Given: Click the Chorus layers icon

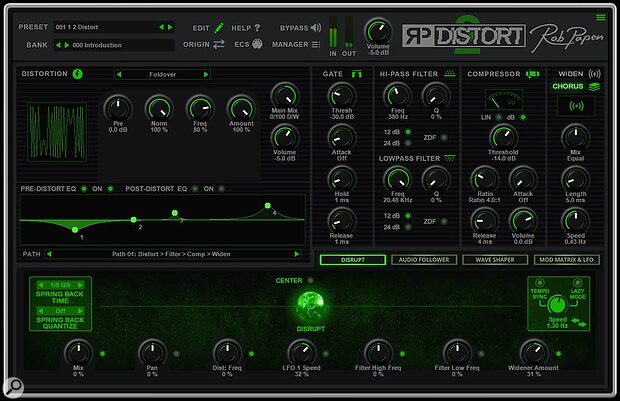Looking at the screenshot, I should point(594,87).
